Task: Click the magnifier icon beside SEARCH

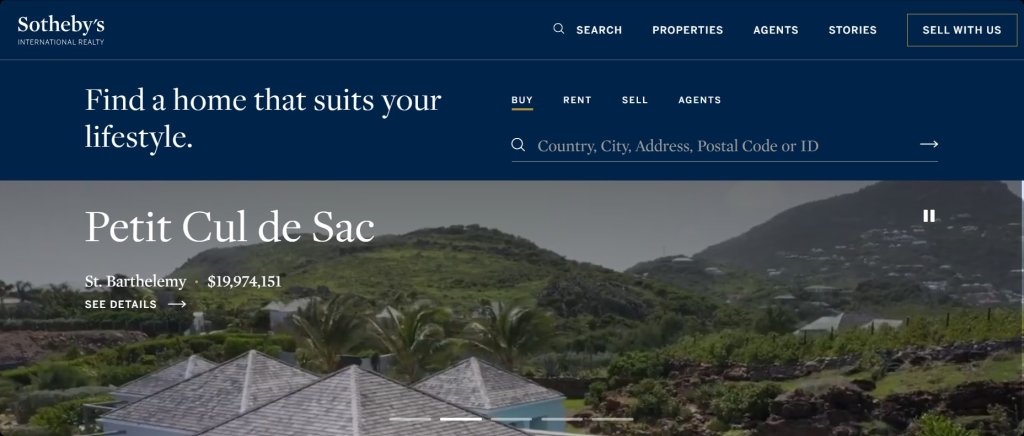Action: point(558,29)
